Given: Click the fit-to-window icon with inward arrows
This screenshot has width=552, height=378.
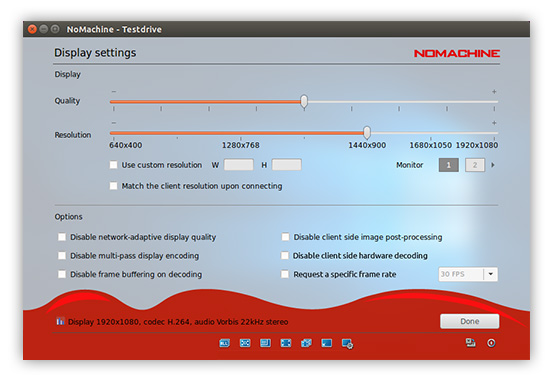Looking at the screenshot, I should tap(245, 343).
